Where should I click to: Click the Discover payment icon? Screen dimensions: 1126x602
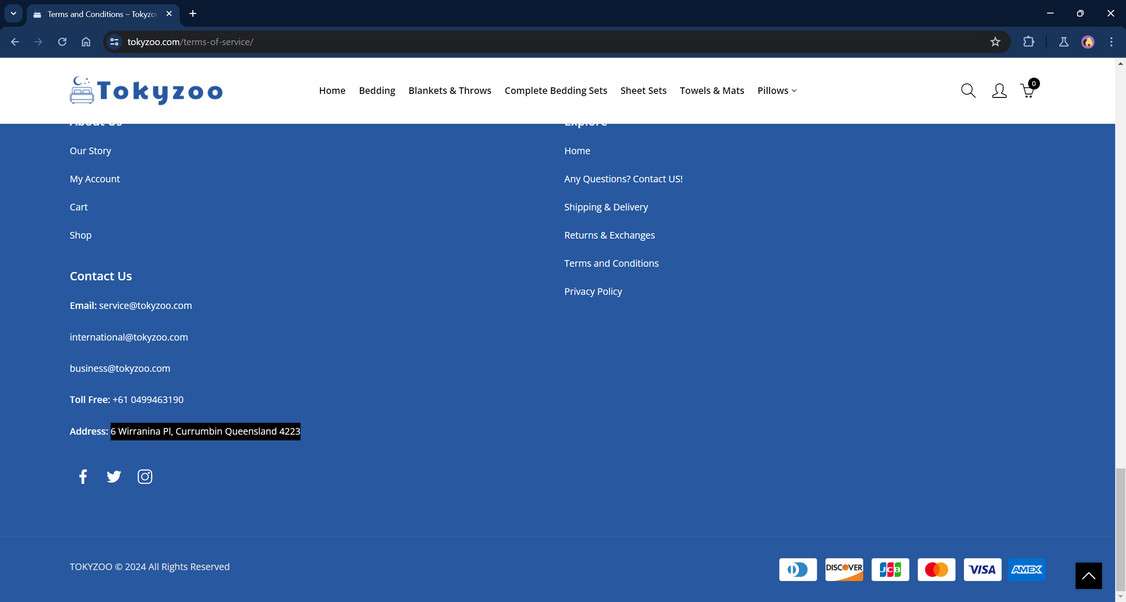(844, 570)
